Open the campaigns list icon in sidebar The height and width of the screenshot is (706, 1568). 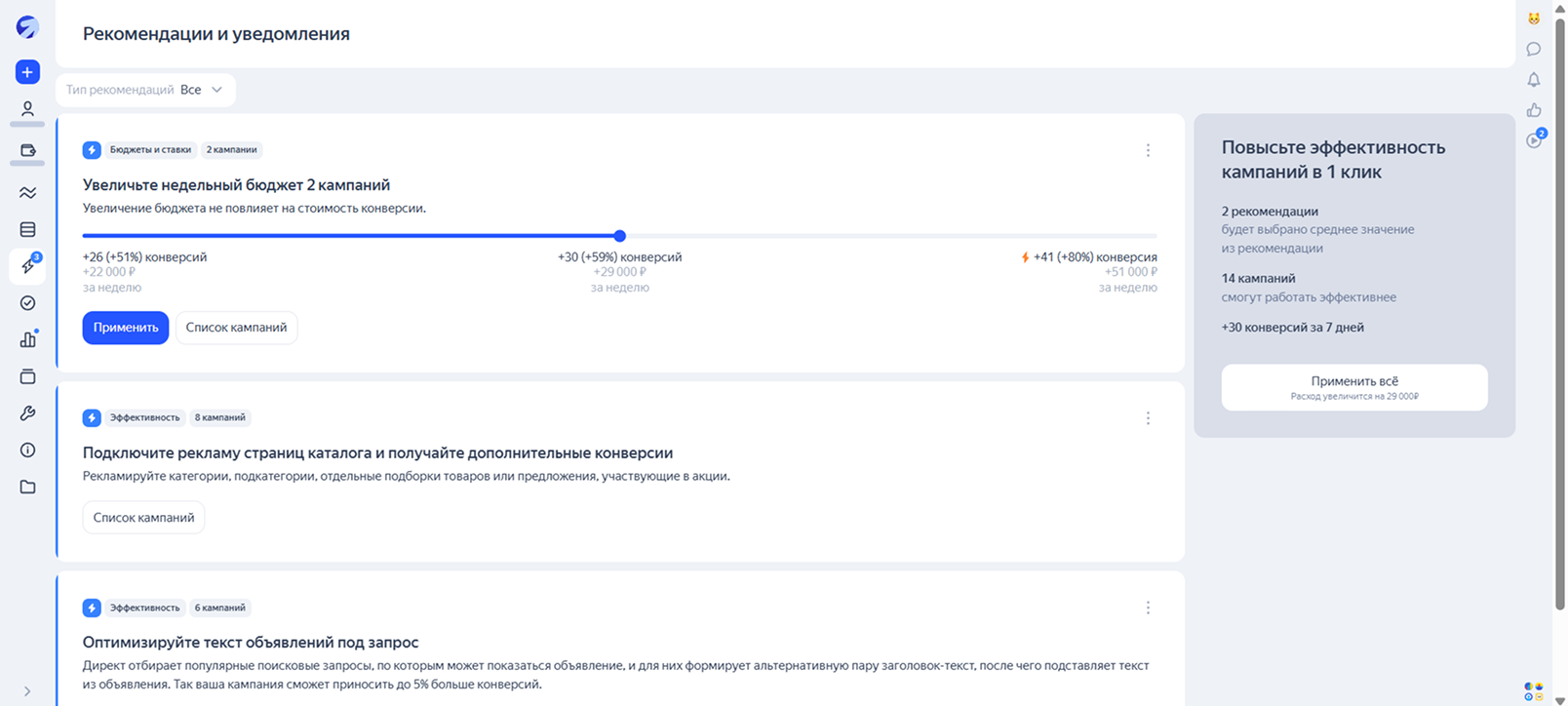tap(27, 230)
